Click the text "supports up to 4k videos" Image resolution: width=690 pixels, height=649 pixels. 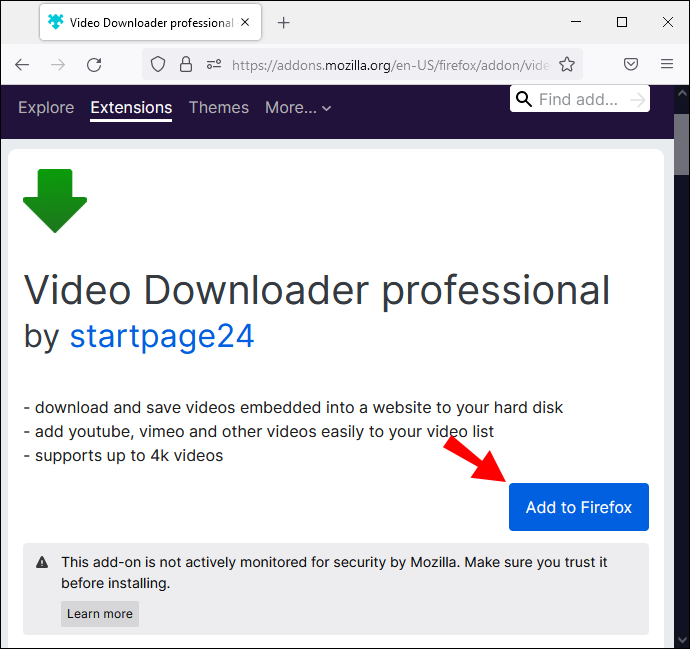click(129, 455)
